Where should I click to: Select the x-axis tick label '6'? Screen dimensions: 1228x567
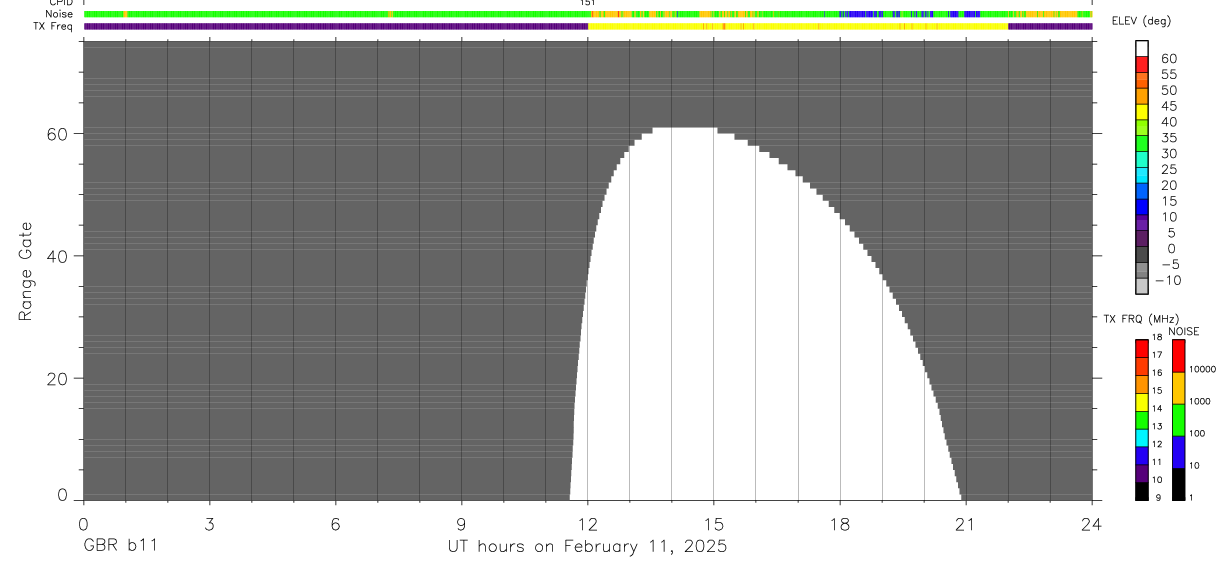pos(335,524)
